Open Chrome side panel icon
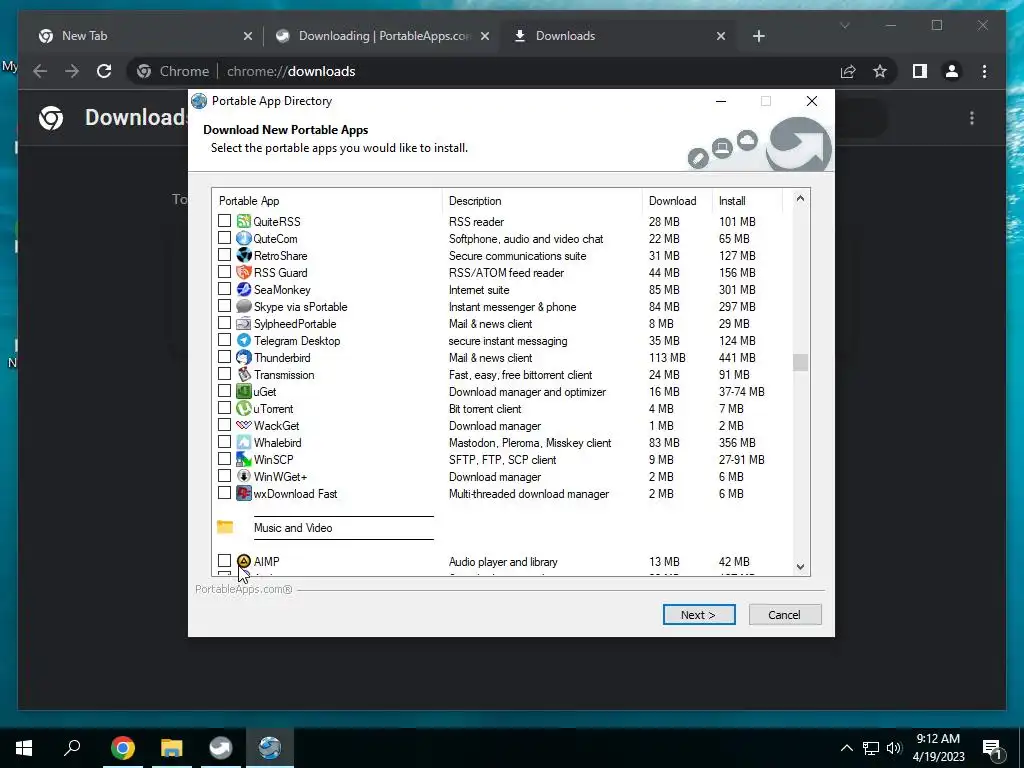 pyautogui.click(x=920, y=71)
